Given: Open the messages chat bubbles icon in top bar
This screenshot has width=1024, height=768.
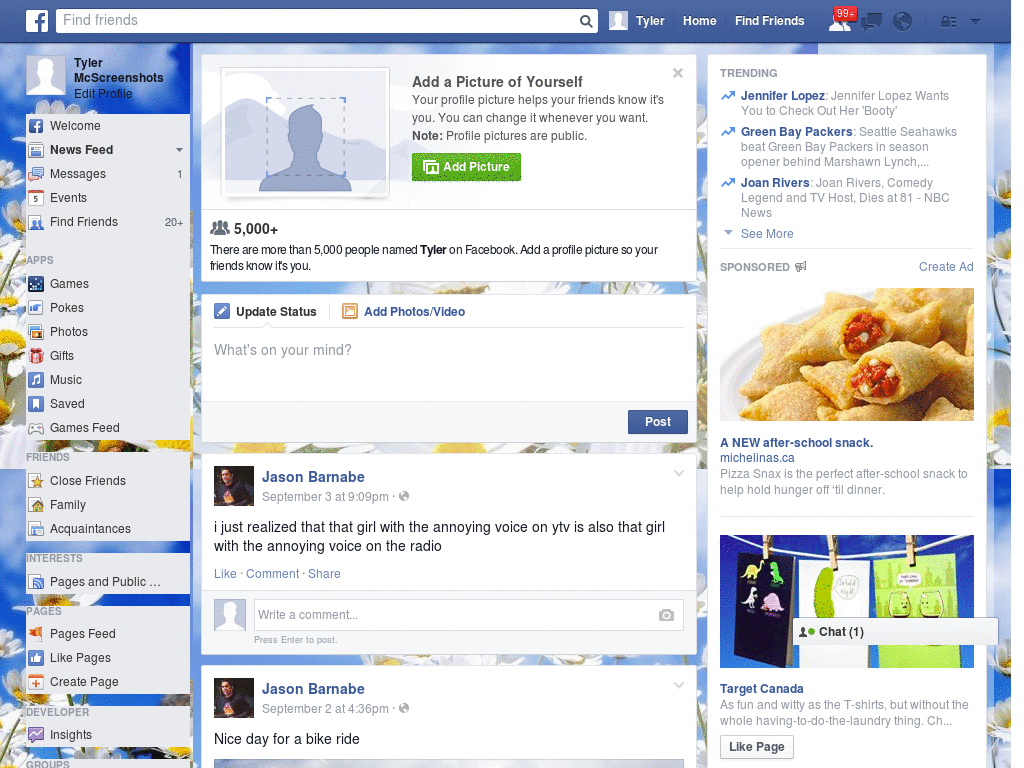Looking at the screenshot, I should coord(872,22).
